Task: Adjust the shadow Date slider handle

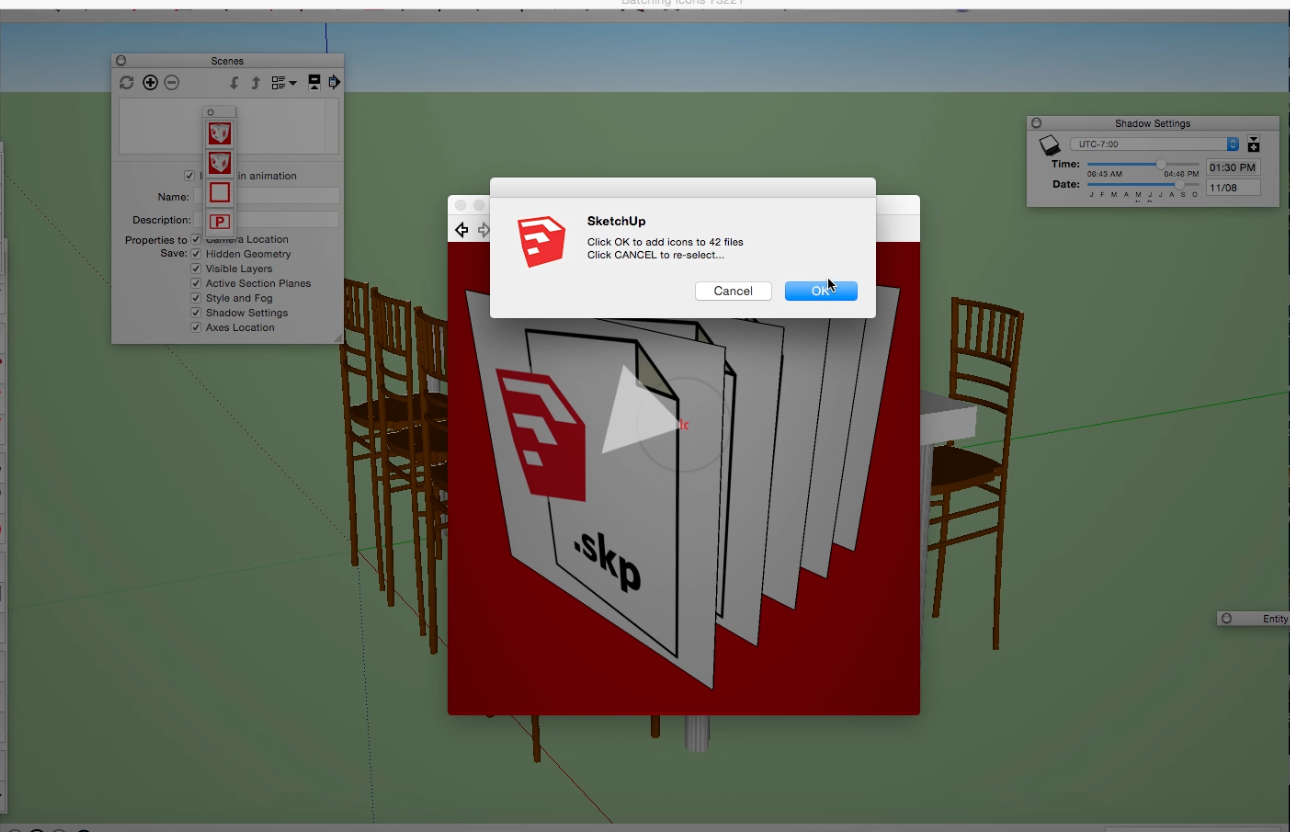Action: point(1180,184)
